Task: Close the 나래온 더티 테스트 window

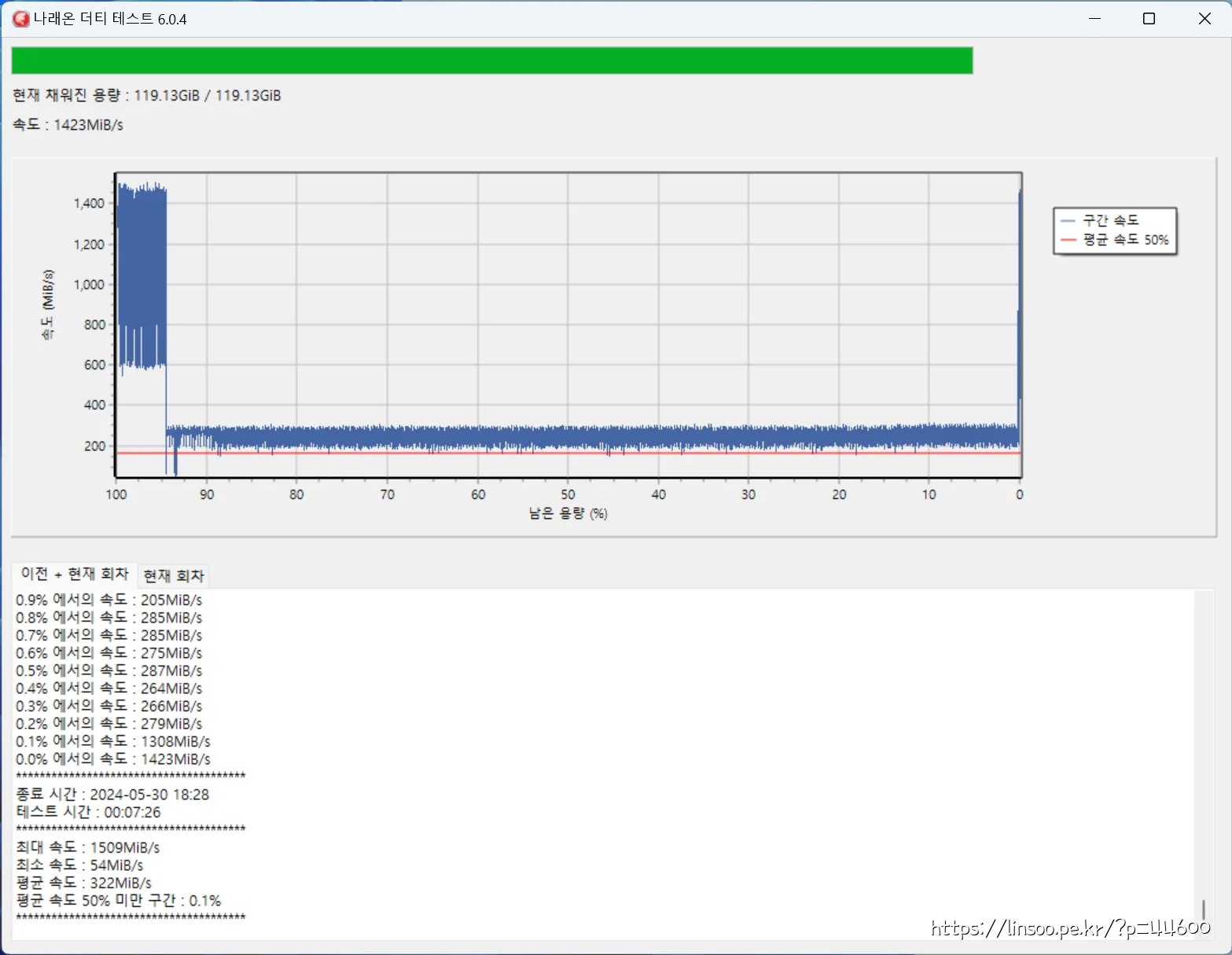Action: pyautogui.click(x=1204, y=19)
